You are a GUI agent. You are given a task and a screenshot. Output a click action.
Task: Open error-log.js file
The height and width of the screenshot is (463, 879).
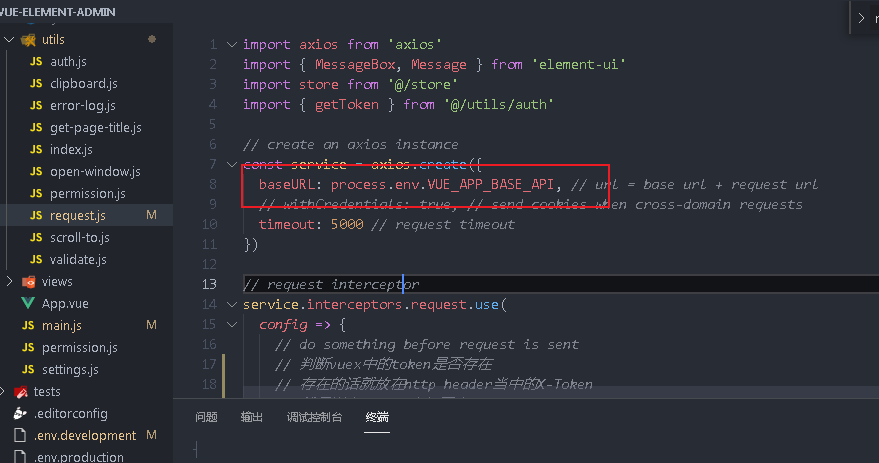coord(82,105)
